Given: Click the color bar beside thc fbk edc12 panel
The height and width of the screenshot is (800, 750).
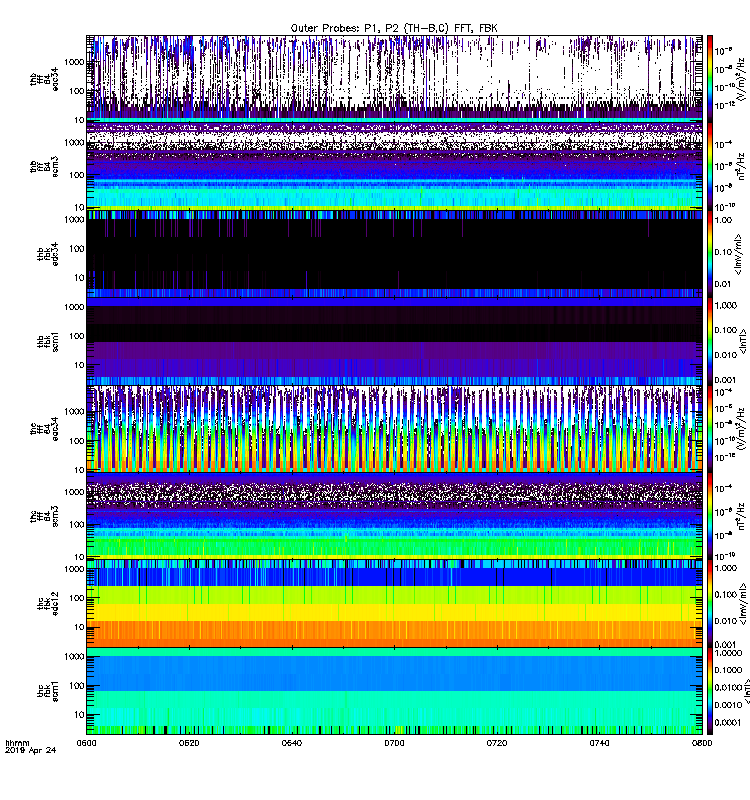Looking at the screenshot, I should point(710,603).
